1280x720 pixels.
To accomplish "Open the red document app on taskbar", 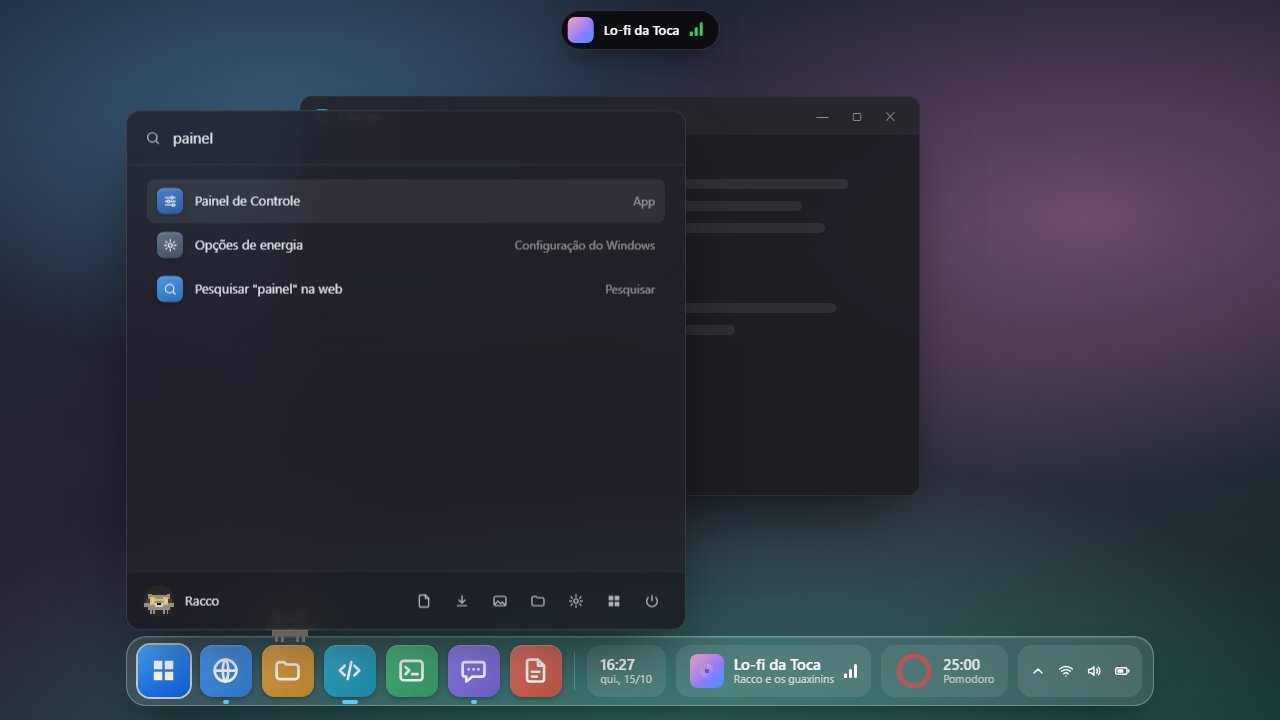I will pos(536,671).
